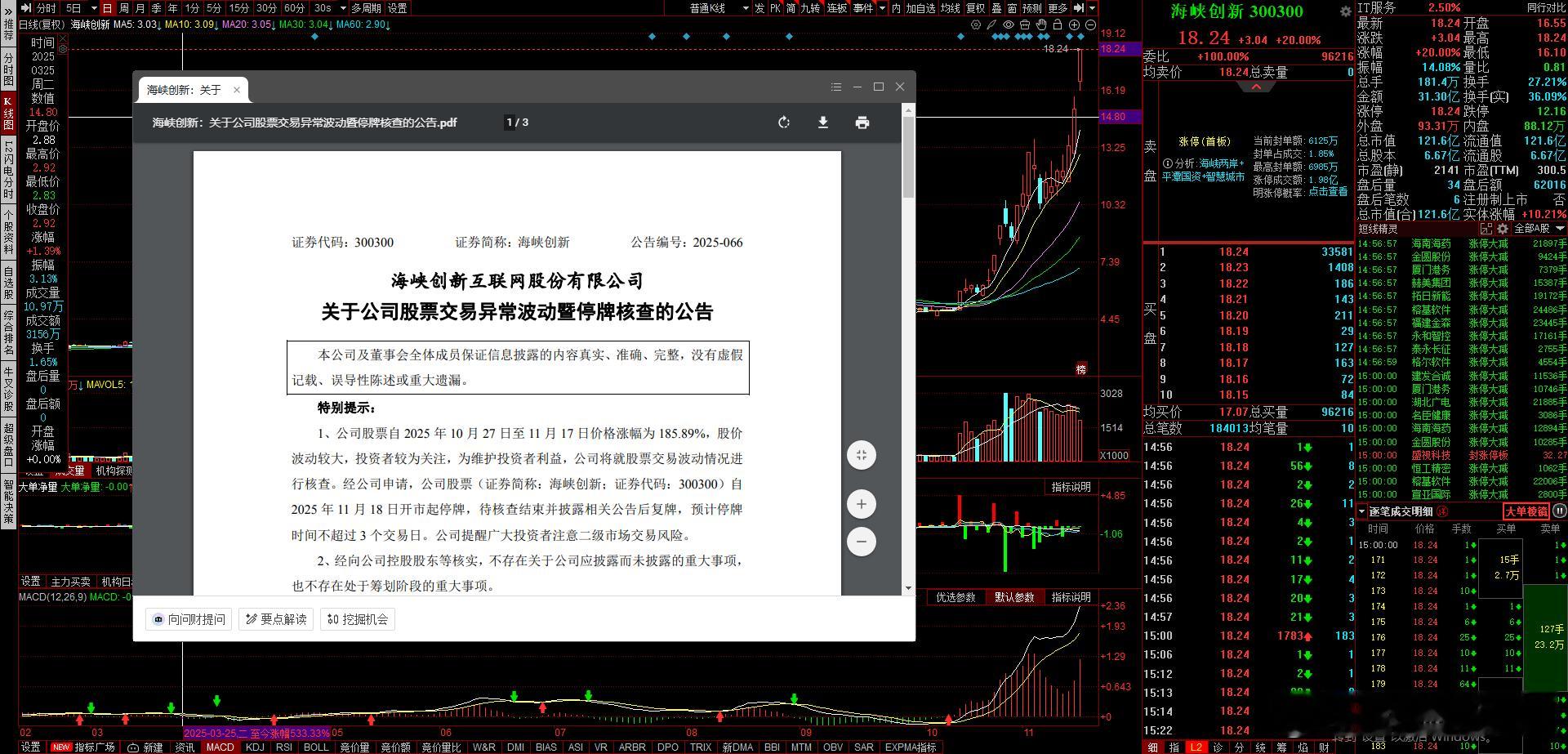Screen dimensions: 1568x754
Task: Click the 要点解读 button
Action: (x=276, y=619)
